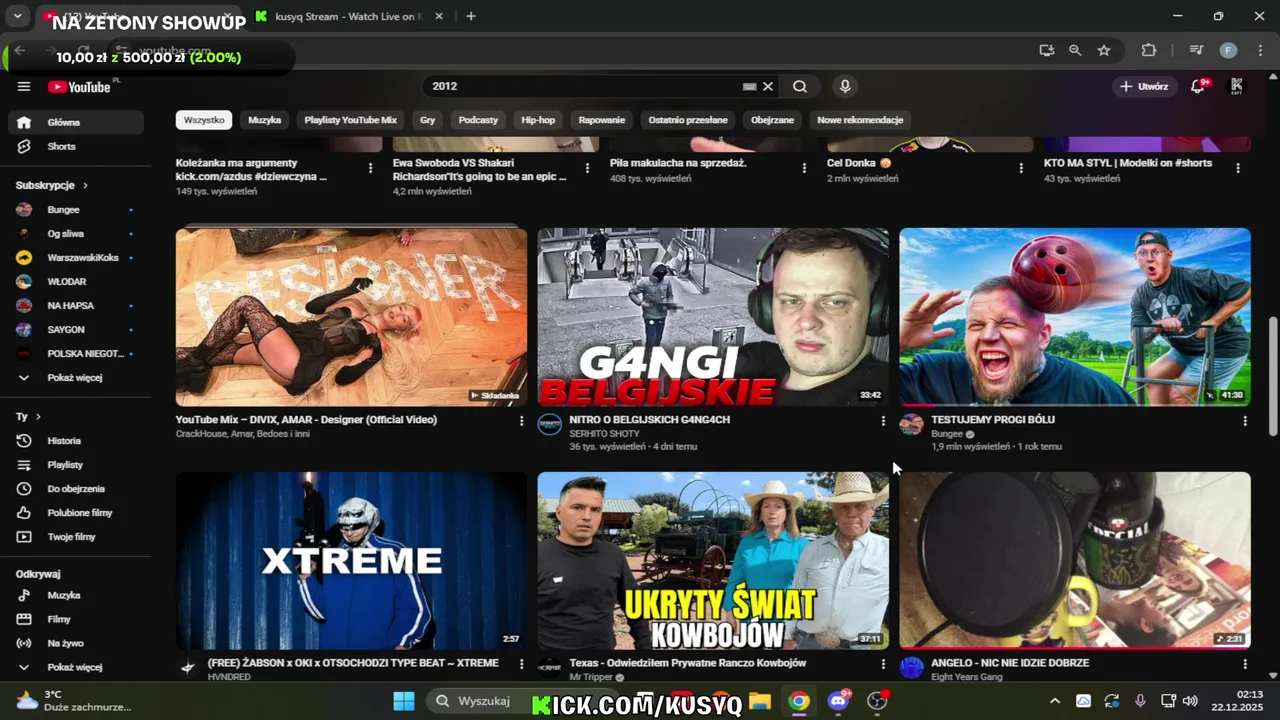
Task: Click the search magnifier button
Action: [800, 86]
